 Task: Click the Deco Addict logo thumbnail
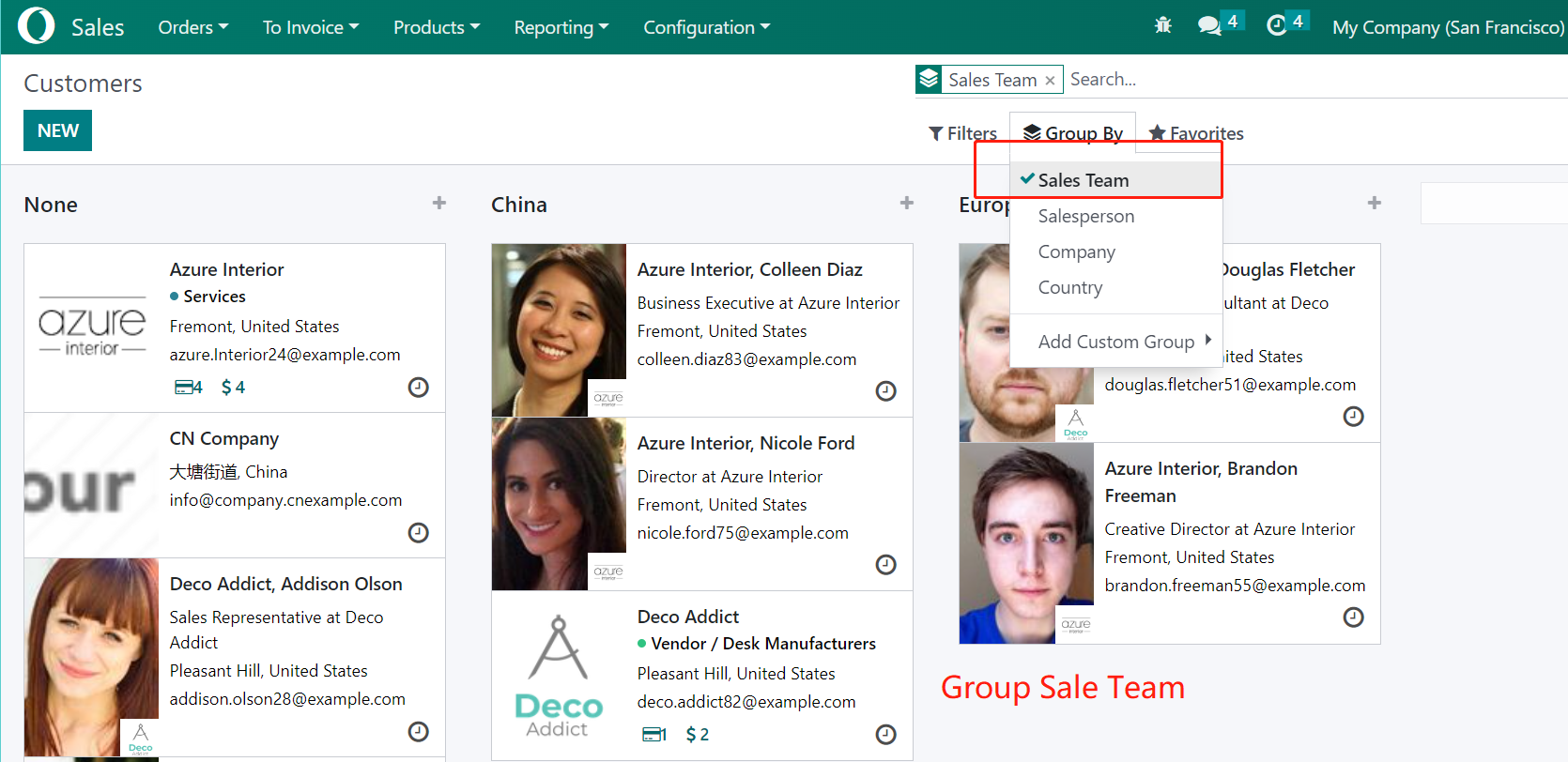coord(559,676)
